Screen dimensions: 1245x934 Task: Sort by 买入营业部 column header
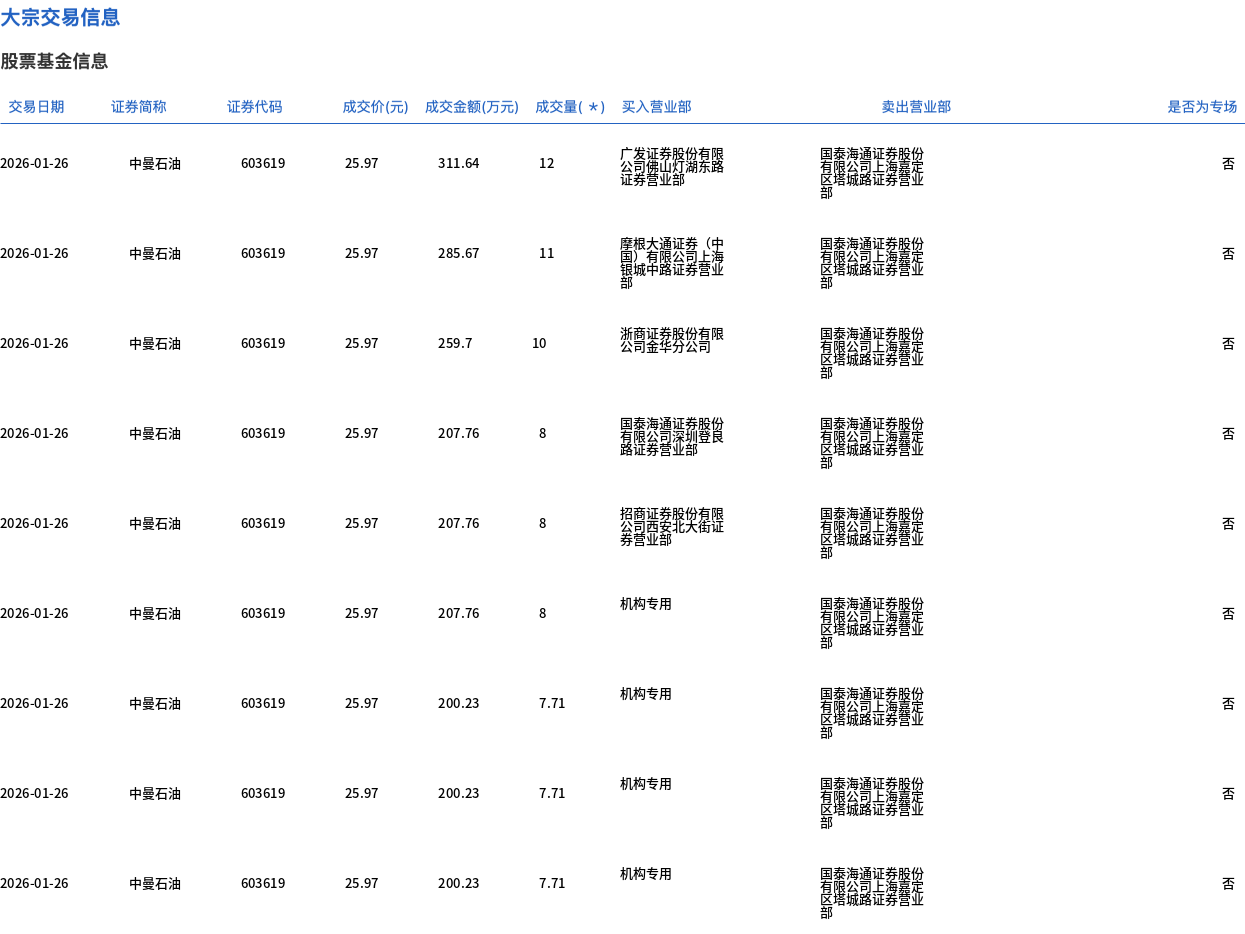pos(656,107)
